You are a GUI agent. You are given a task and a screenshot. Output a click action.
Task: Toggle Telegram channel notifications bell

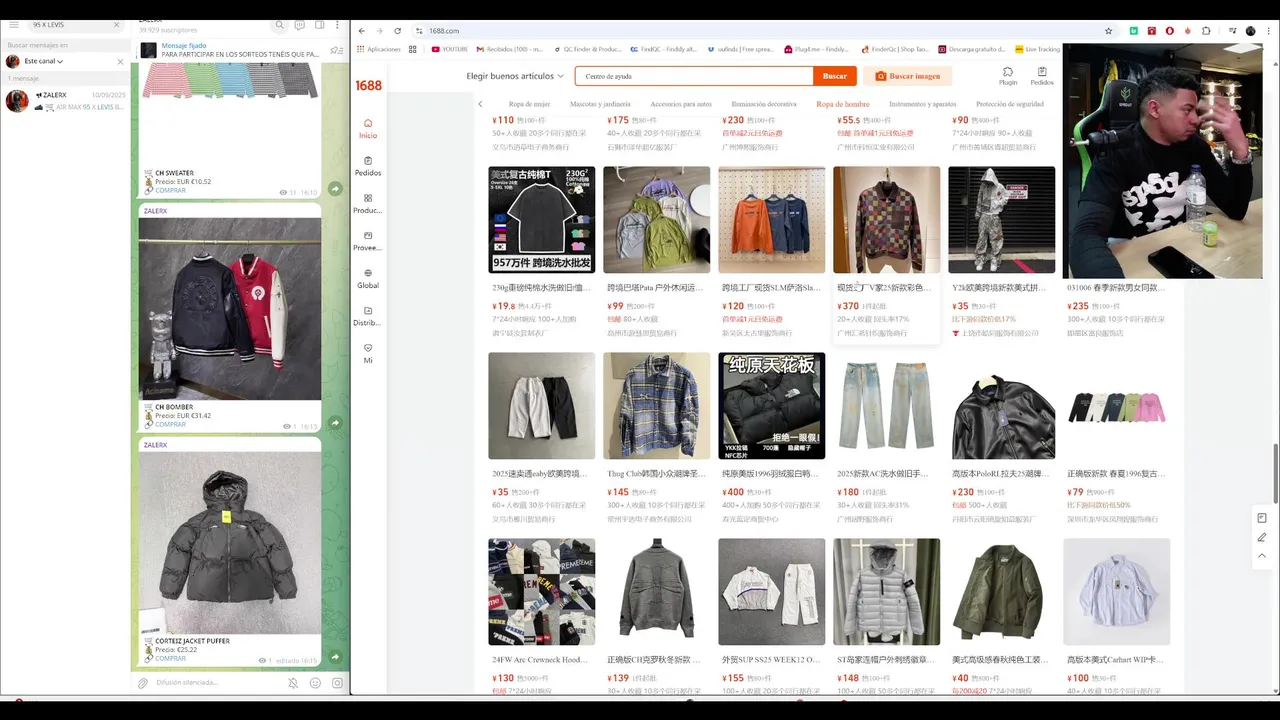click(293, 683)
